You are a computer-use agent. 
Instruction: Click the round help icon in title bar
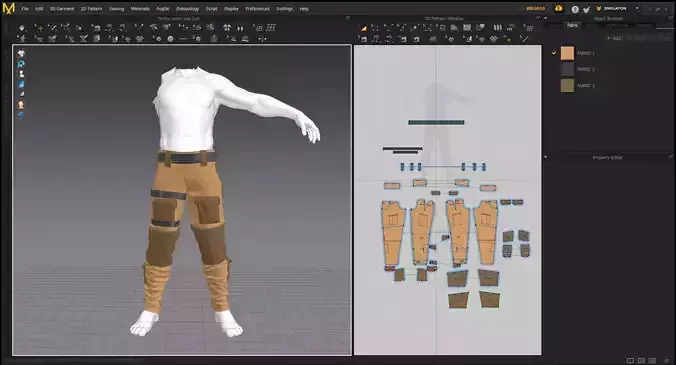point(575,9)
